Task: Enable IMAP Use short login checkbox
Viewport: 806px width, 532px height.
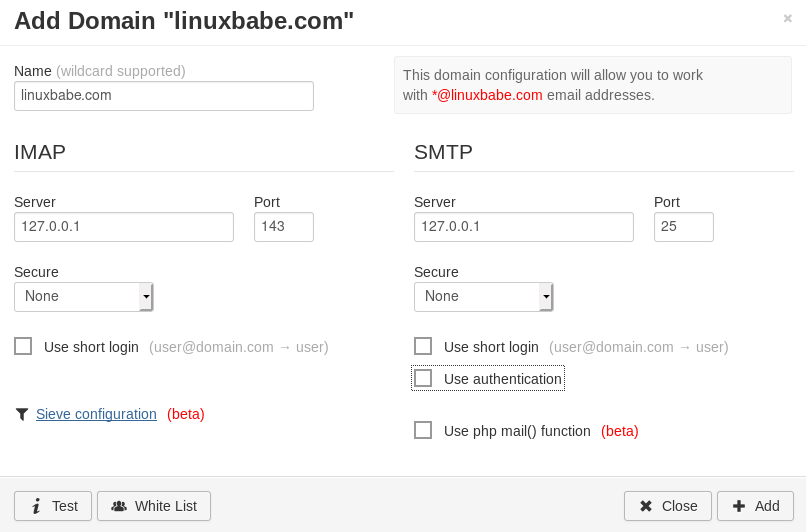Action: (23, 346)
